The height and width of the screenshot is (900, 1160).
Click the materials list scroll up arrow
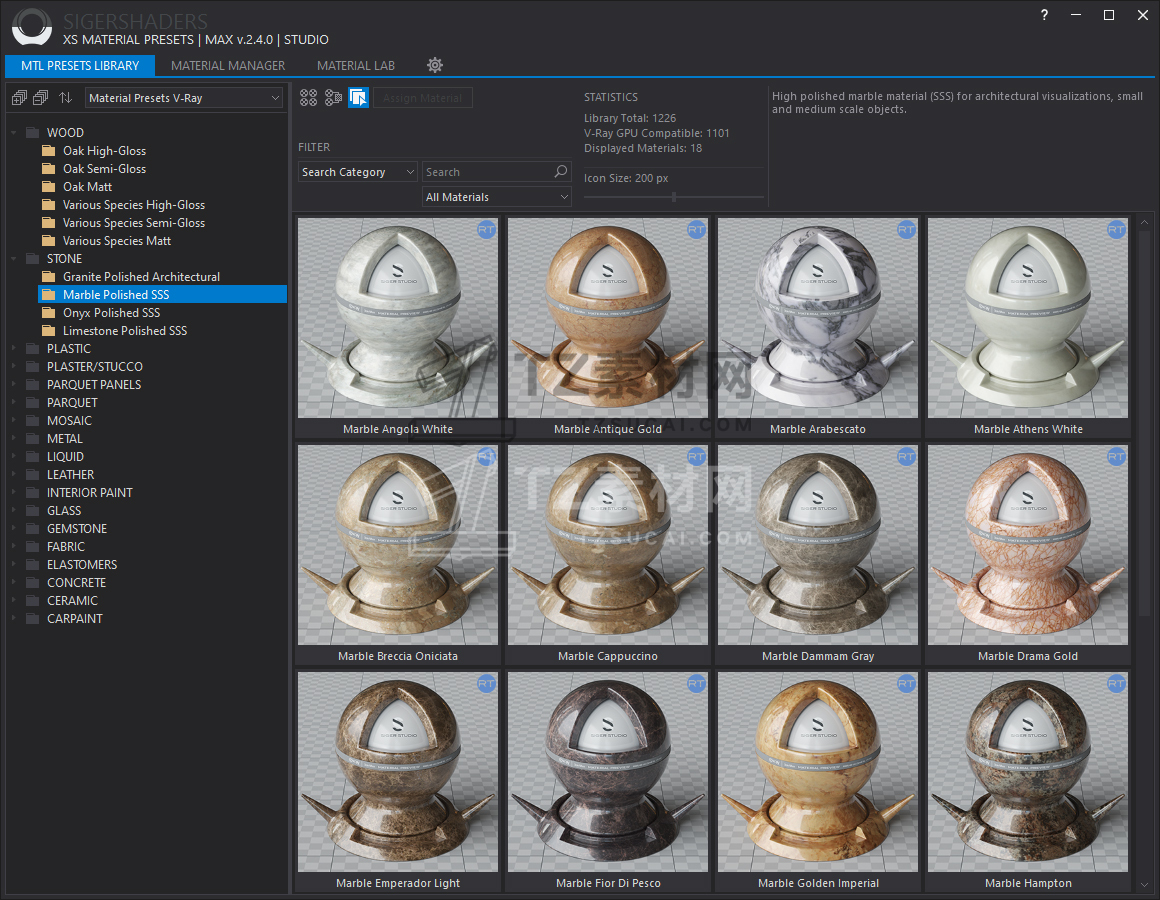[1144, 222]
